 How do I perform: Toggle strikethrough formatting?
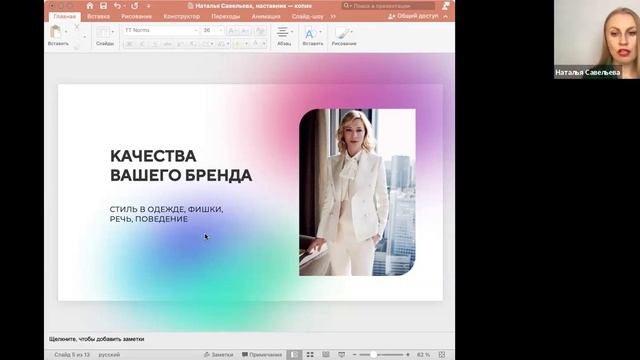(167, 44)
